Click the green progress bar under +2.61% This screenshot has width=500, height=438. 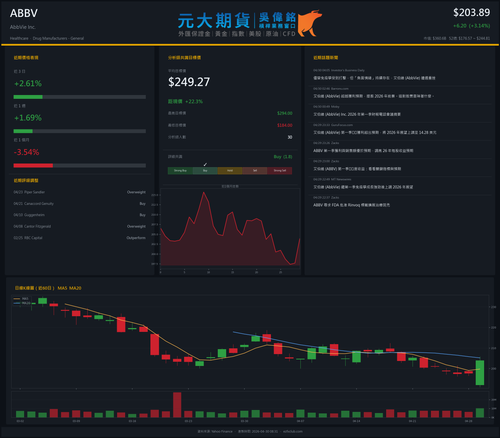(28, 97)
